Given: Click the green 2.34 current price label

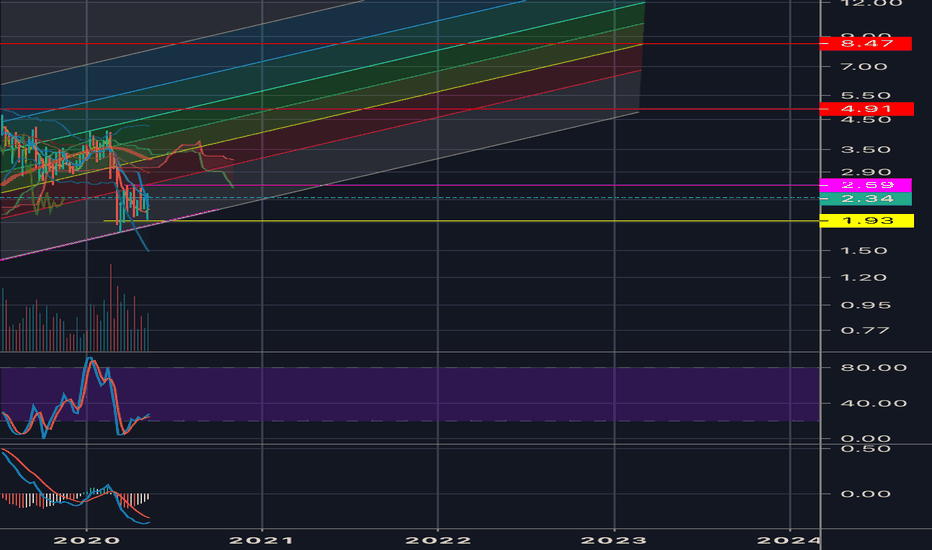Looking at the screenshot, I should 865,199.
